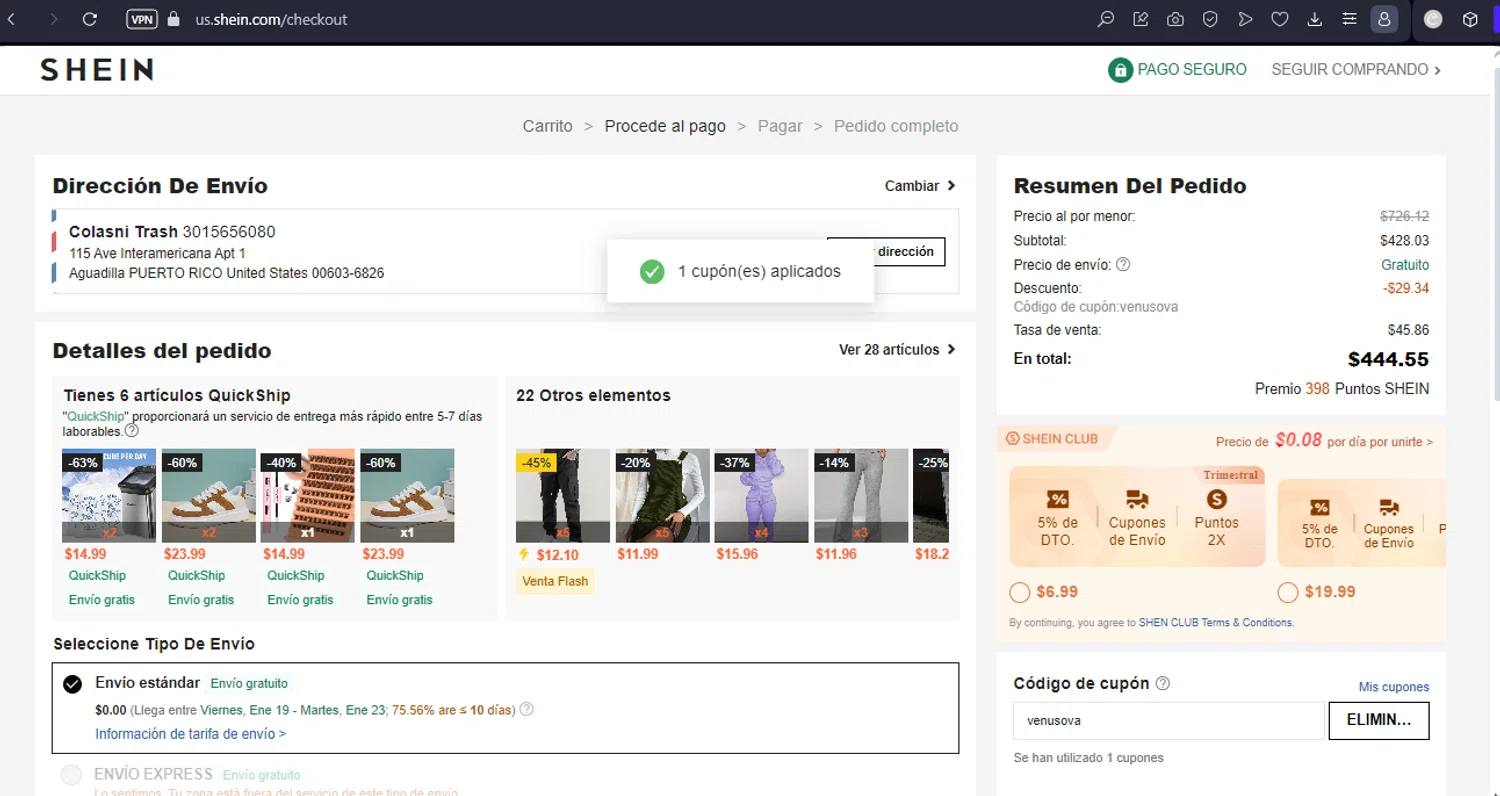This screenshot has height=796, width=1500.
Task: Open the -37% purple set thumbnail
Action: tap(762, 495)
